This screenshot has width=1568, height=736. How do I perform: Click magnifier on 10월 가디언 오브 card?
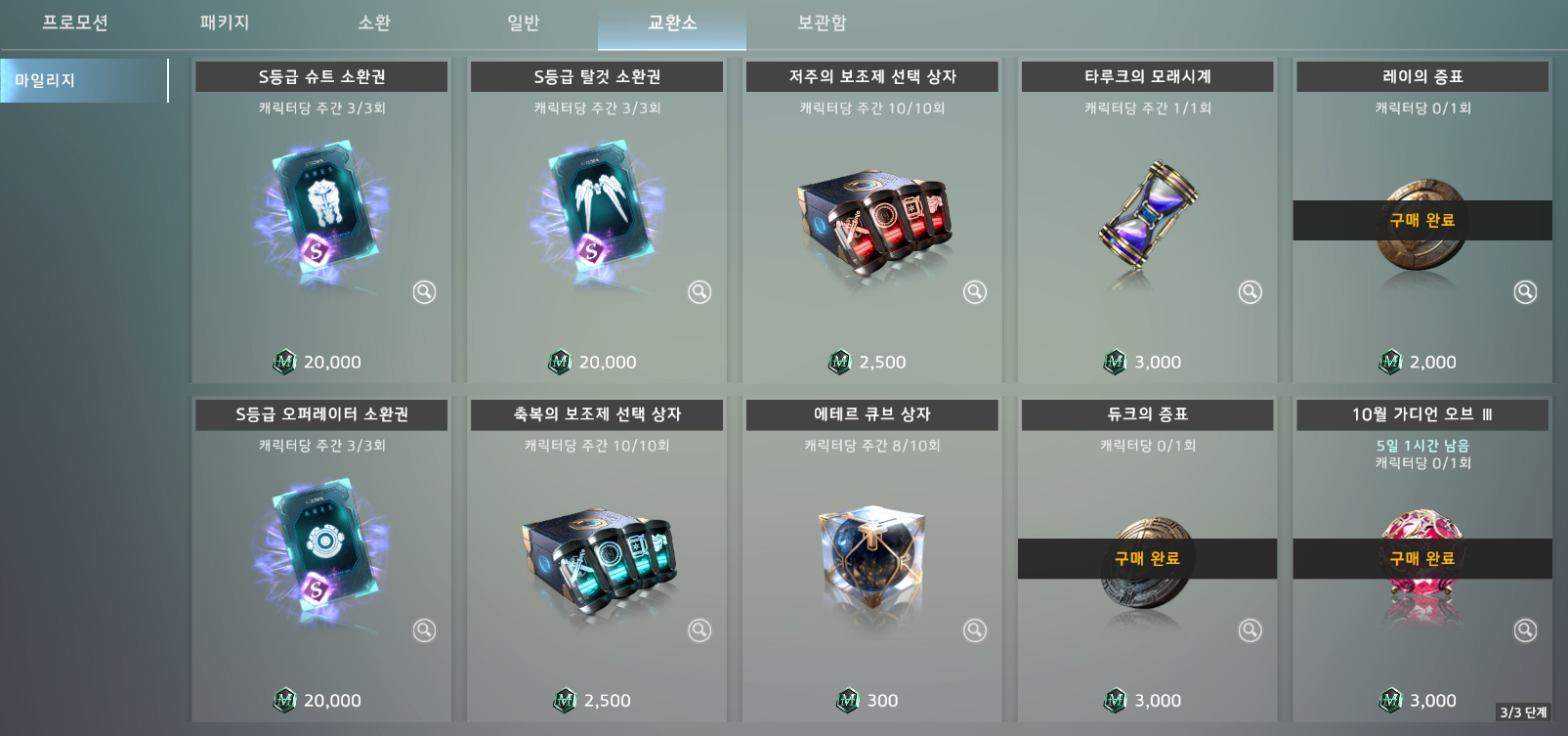click(x=1526, y=630)
